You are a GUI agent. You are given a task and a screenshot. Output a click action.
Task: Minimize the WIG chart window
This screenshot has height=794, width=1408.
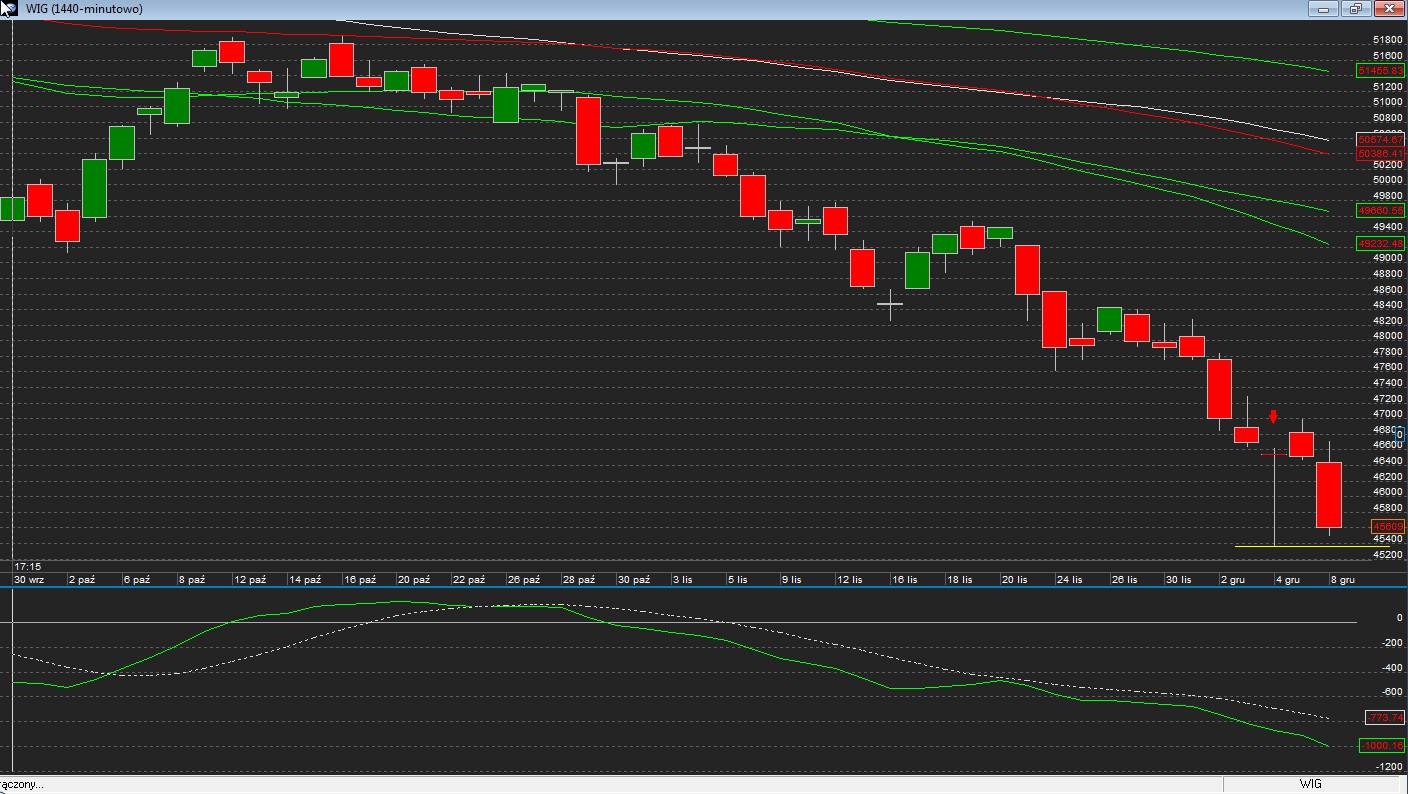tap(1323, 9)
